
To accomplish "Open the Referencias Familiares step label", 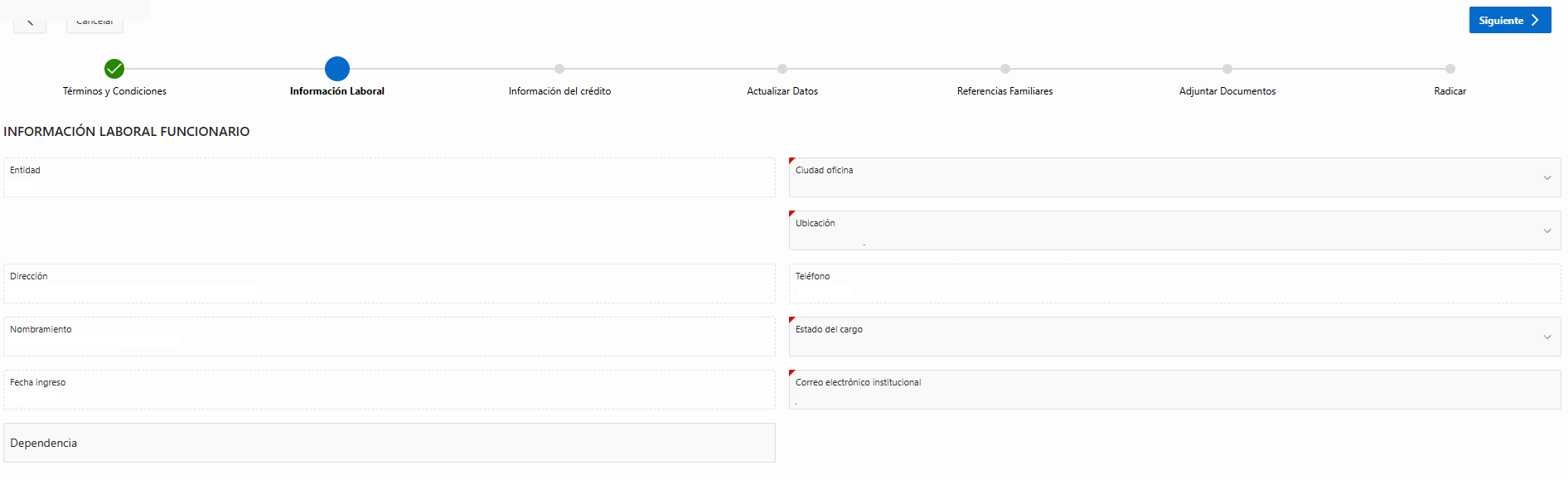I will click(1005, 91).
